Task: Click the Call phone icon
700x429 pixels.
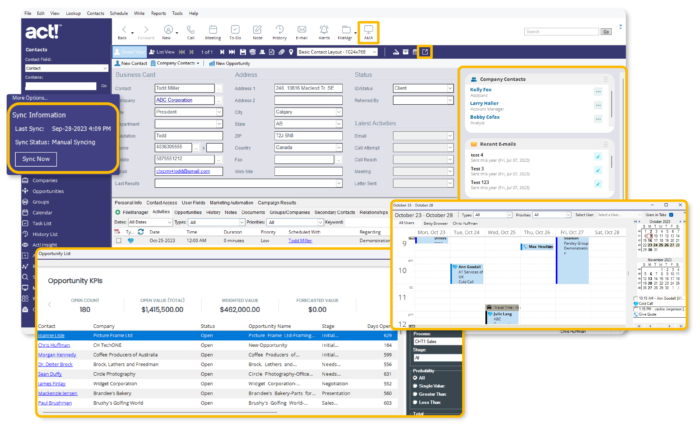Action: pos(191,30)
